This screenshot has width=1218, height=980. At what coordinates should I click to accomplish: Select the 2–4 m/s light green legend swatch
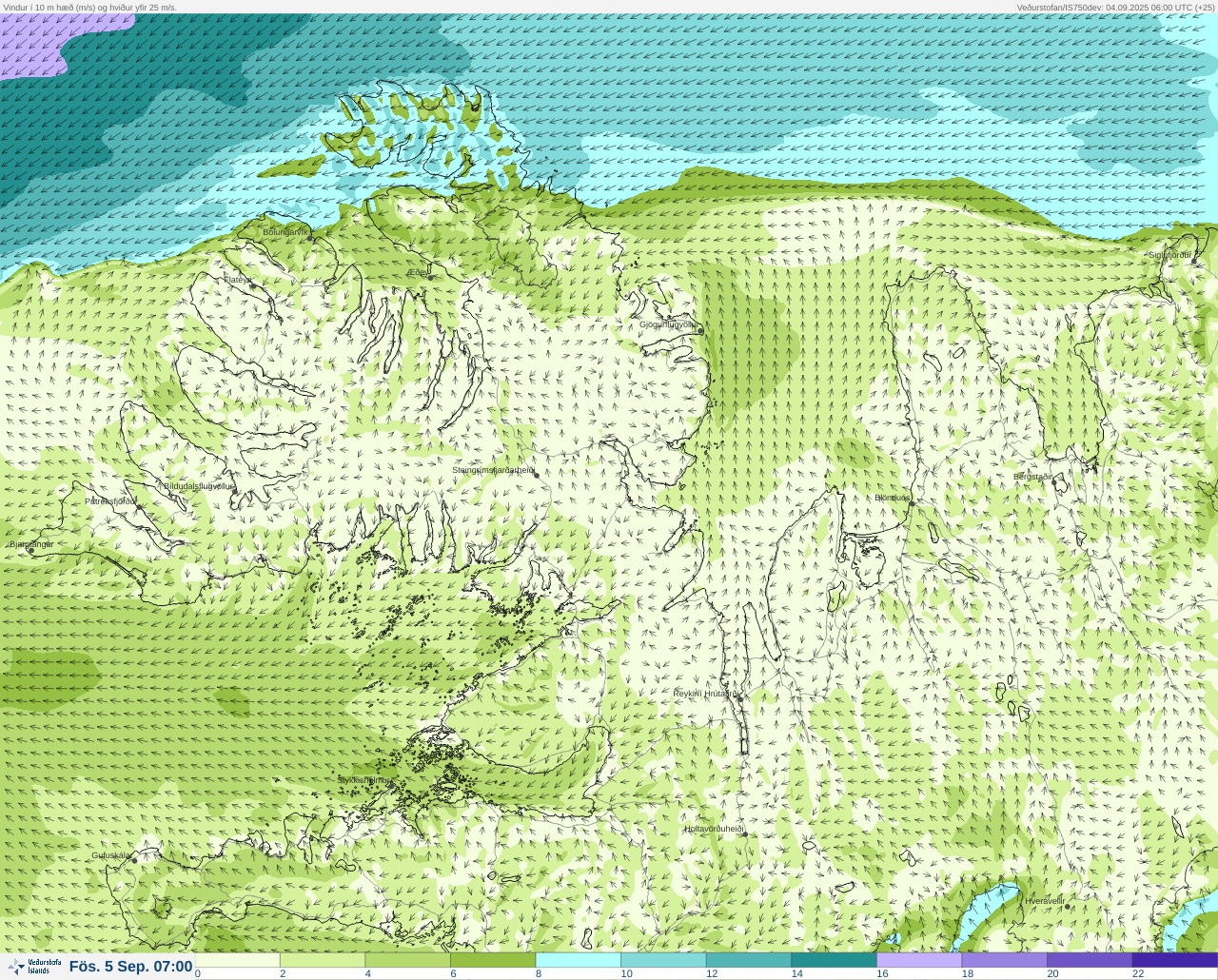(323, 960)
